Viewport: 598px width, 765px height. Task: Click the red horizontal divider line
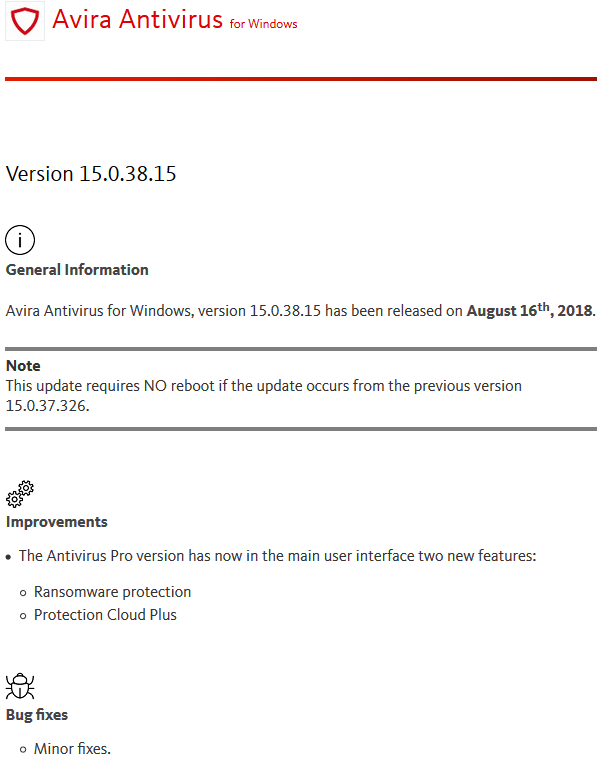point(301,79)
